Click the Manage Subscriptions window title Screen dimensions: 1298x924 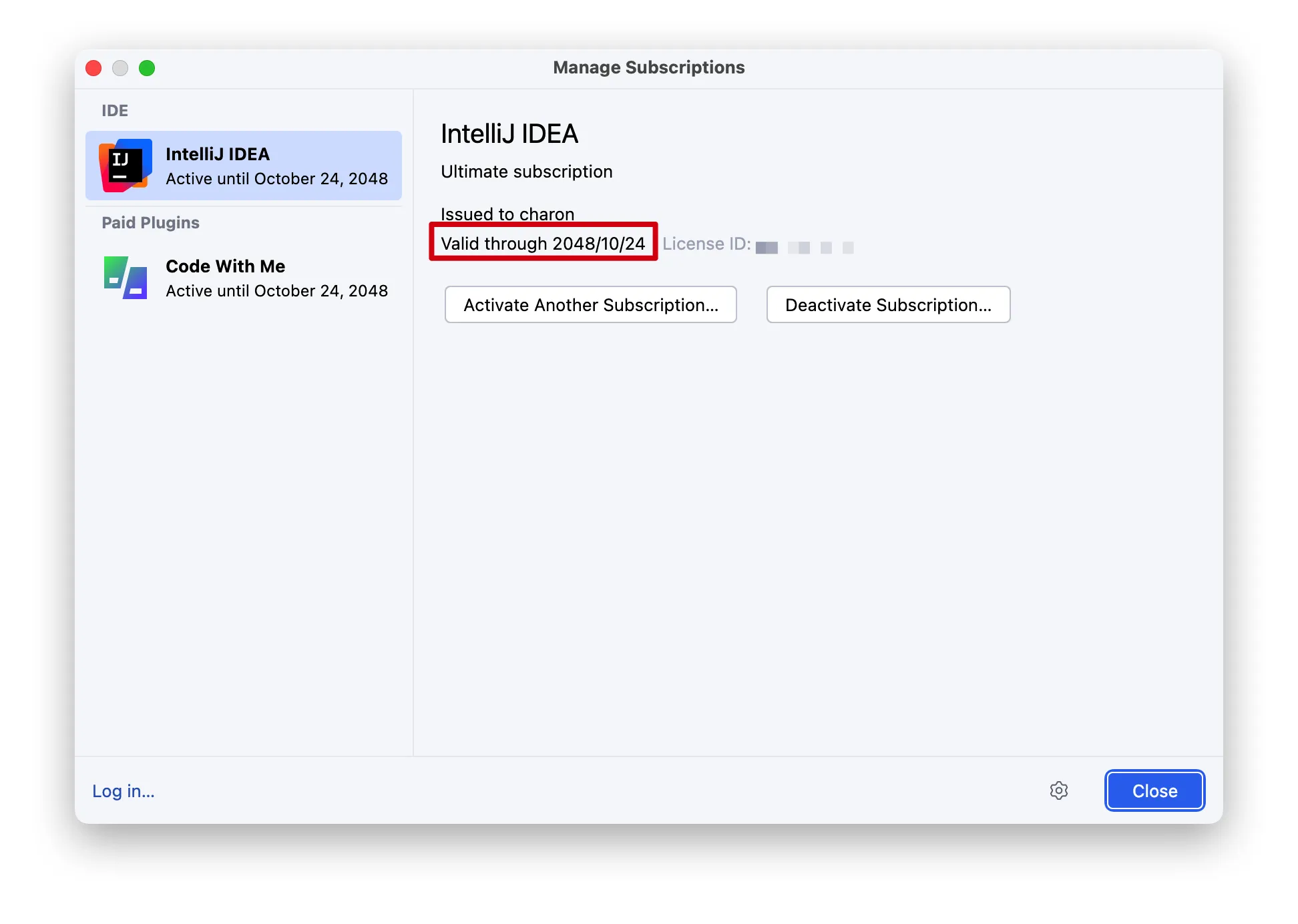pyautogui.click(x=649, y=67)
